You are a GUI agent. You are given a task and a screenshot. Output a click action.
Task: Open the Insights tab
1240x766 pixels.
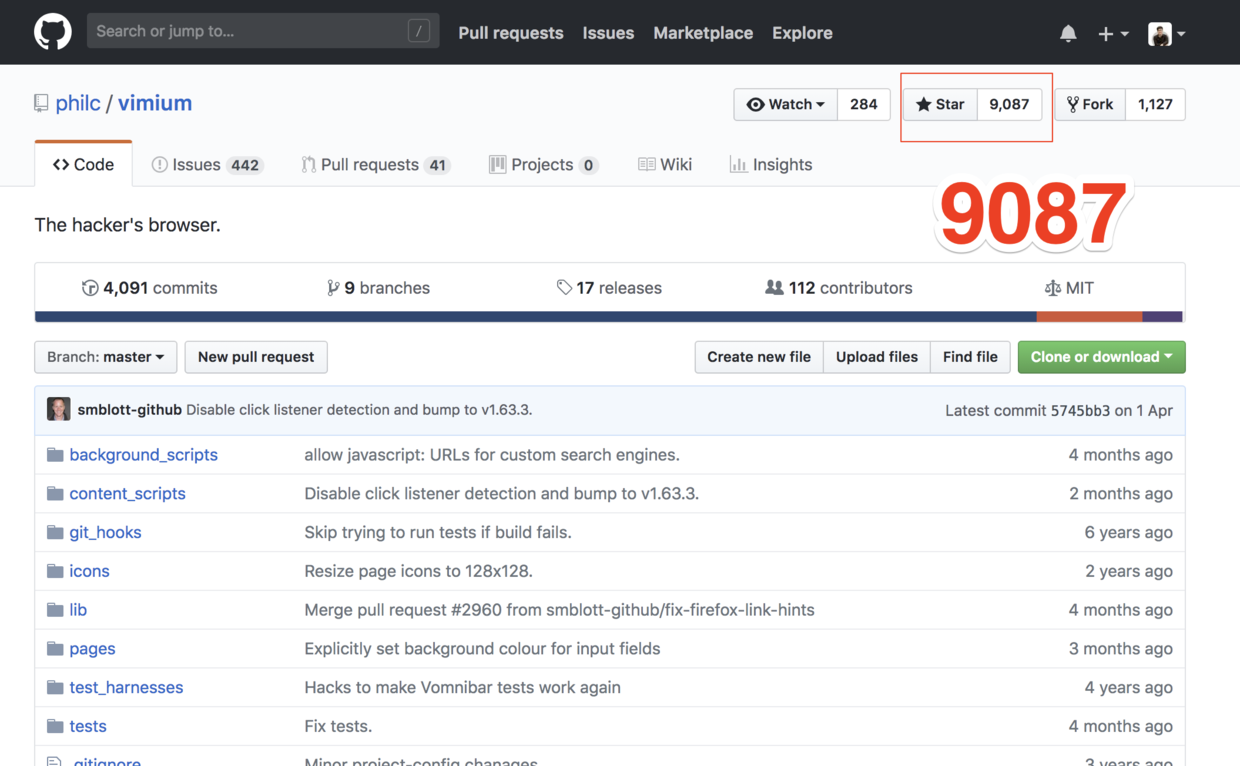(771, 165)
